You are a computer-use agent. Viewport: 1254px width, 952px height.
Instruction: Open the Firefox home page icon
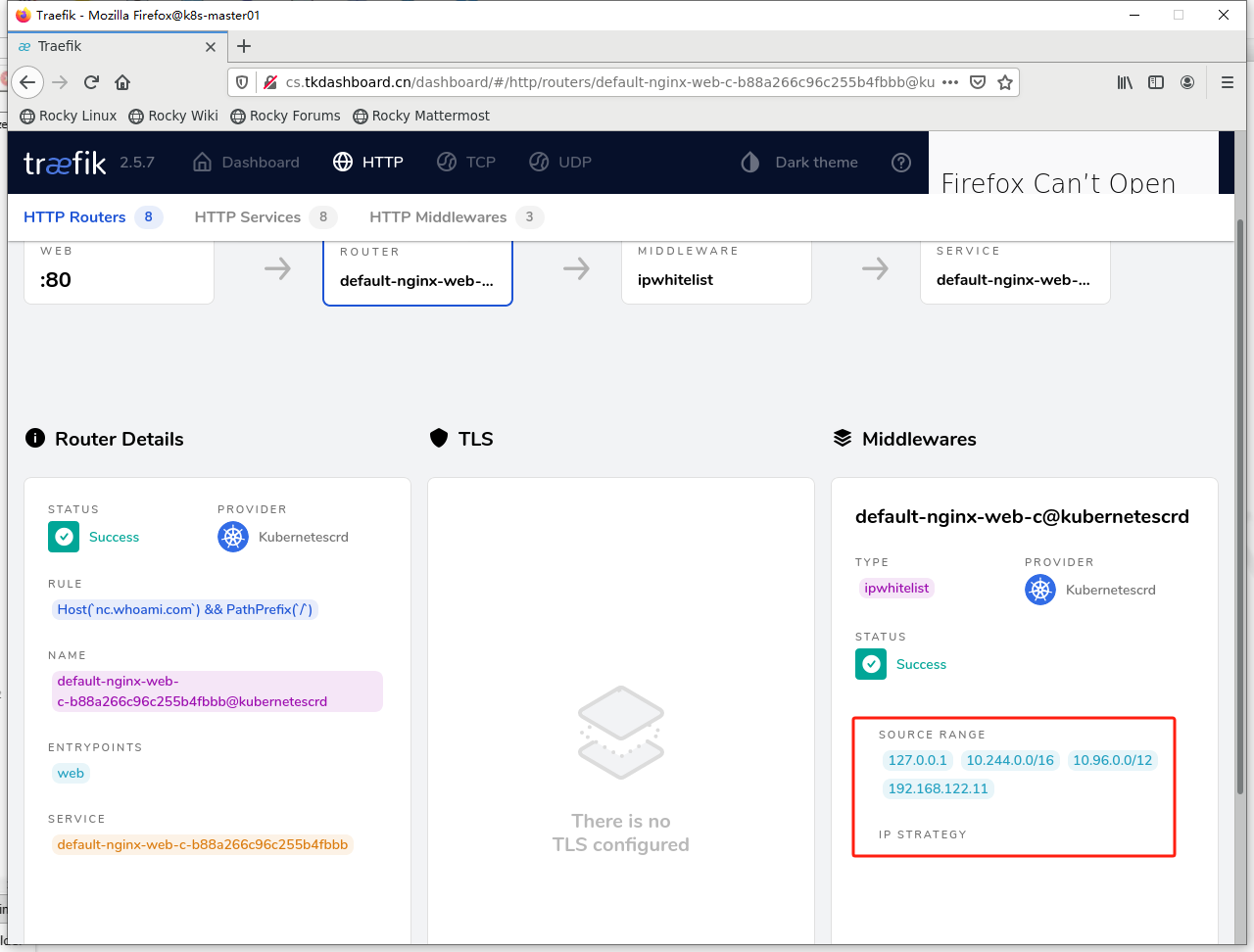coord(122,82)
